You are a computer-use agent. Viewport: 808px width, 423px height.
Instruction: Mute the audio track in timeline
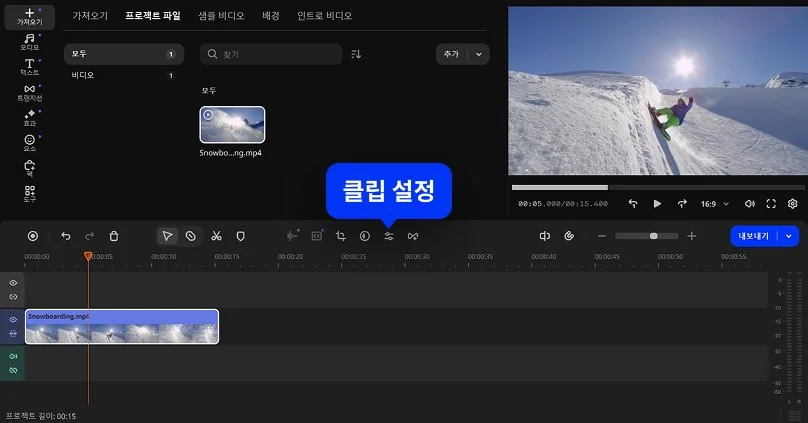click(13, 356)
